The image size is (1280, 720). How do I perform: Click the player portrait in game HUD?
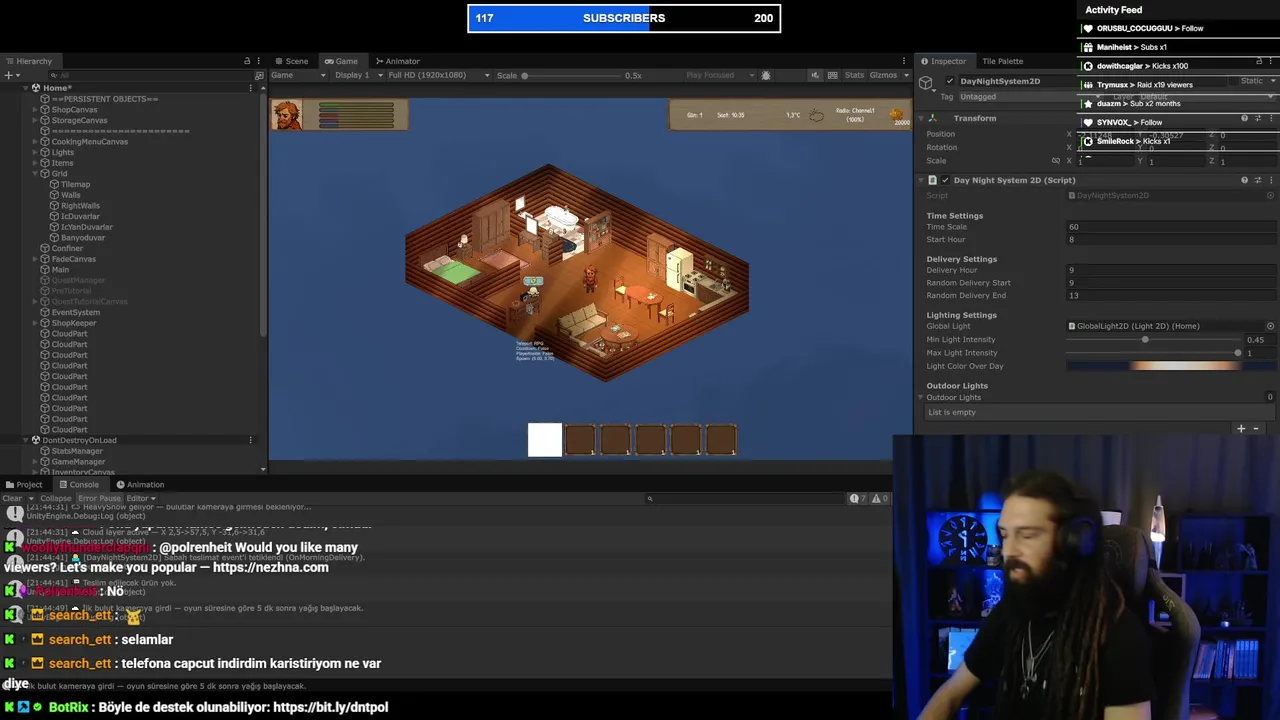288,115
